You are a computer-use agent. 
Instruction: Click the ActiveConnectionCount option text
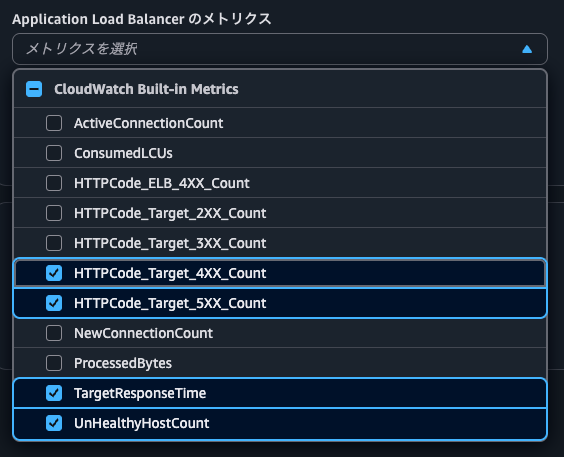tap(149, 123)
